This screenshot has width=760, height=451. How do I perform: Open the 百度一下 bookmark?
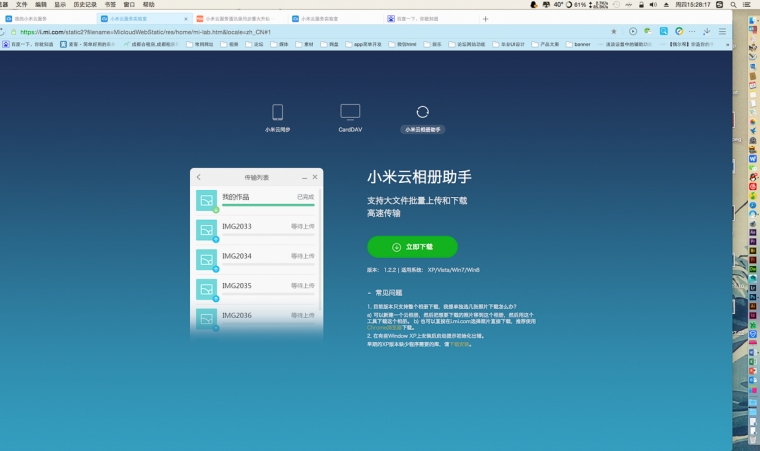click(26, 44)
